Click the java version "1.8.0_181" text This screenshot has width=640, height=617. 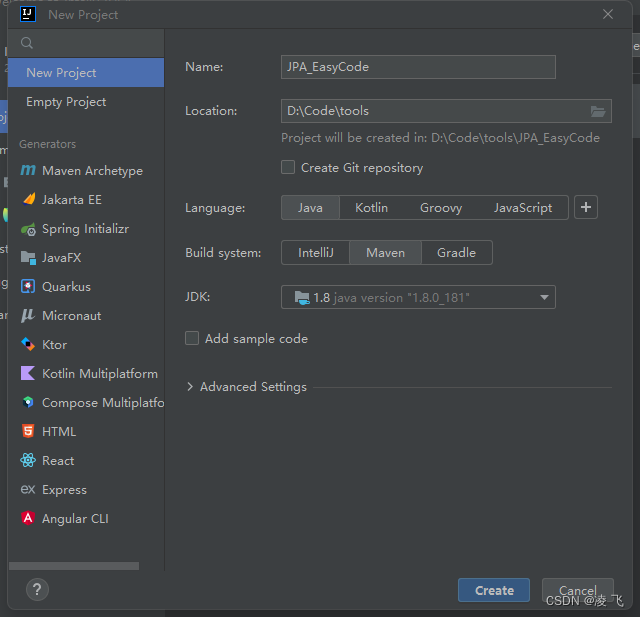coord(402,297)
